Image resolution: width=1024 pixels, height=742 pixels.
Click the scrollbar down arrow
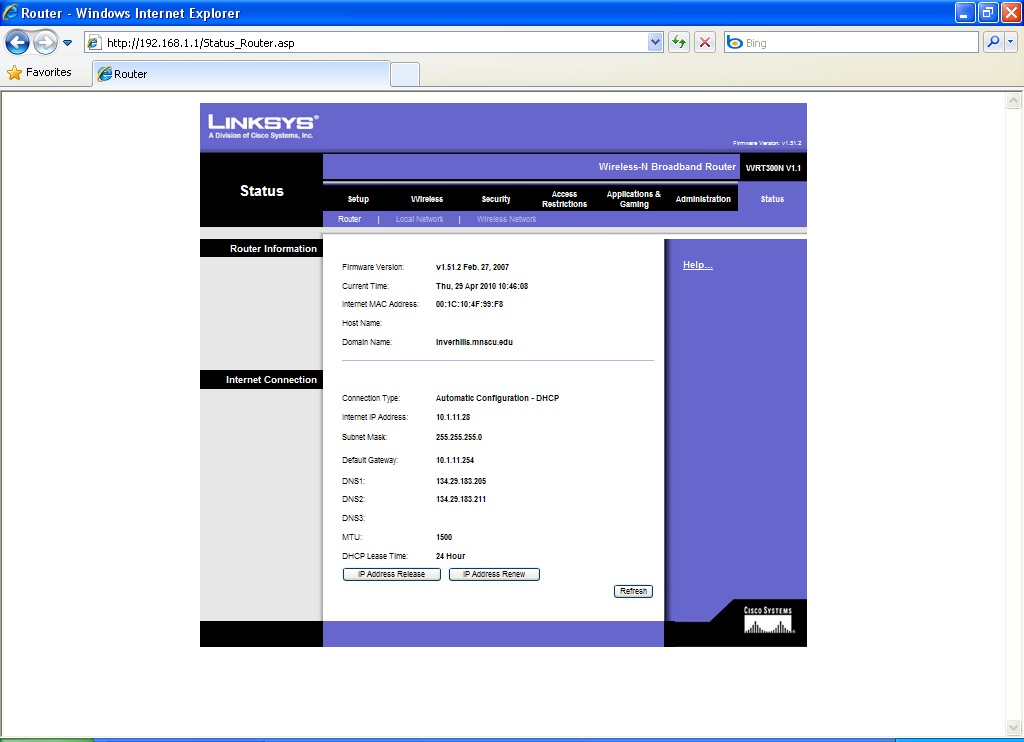(x=1014, y=728)
